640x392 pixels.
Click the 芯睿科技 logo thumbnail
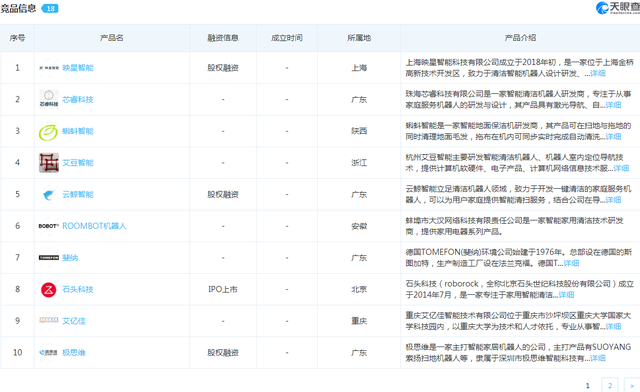coord(49,99)
